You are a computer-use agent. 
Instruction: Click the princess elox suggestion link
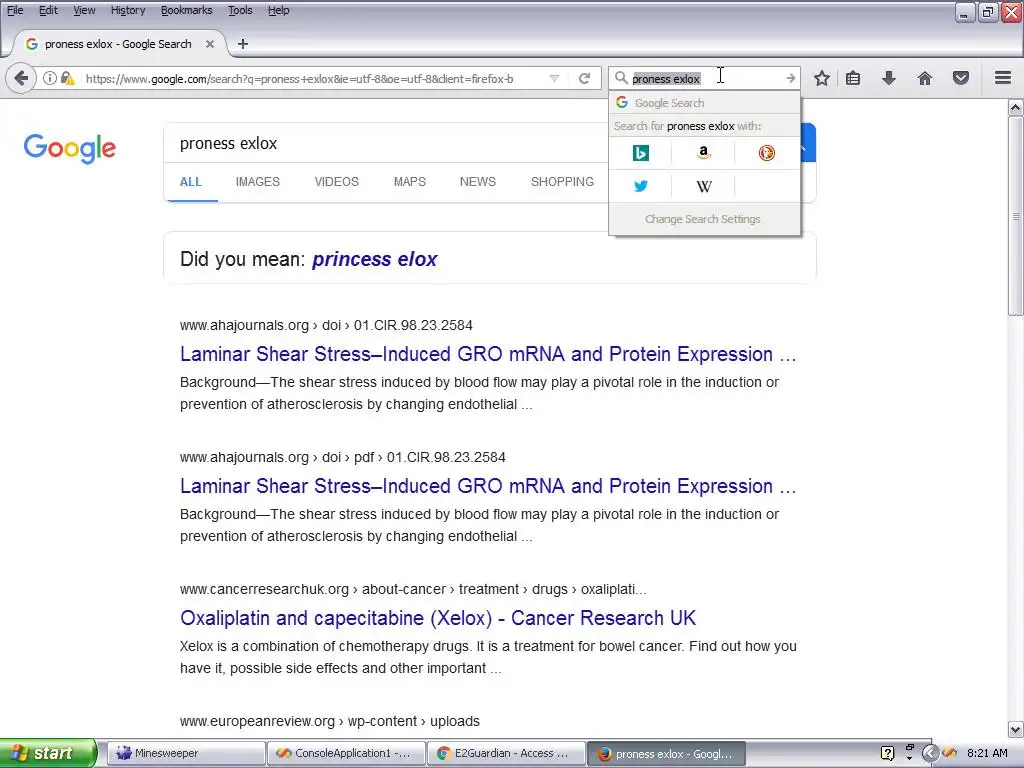[x=374, y=259]
